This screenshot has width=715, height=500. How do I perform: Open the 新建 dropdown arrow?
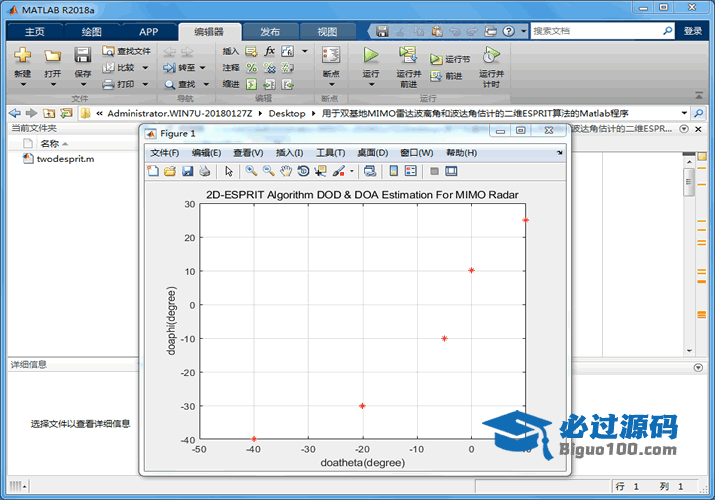[x=23, y=84]
